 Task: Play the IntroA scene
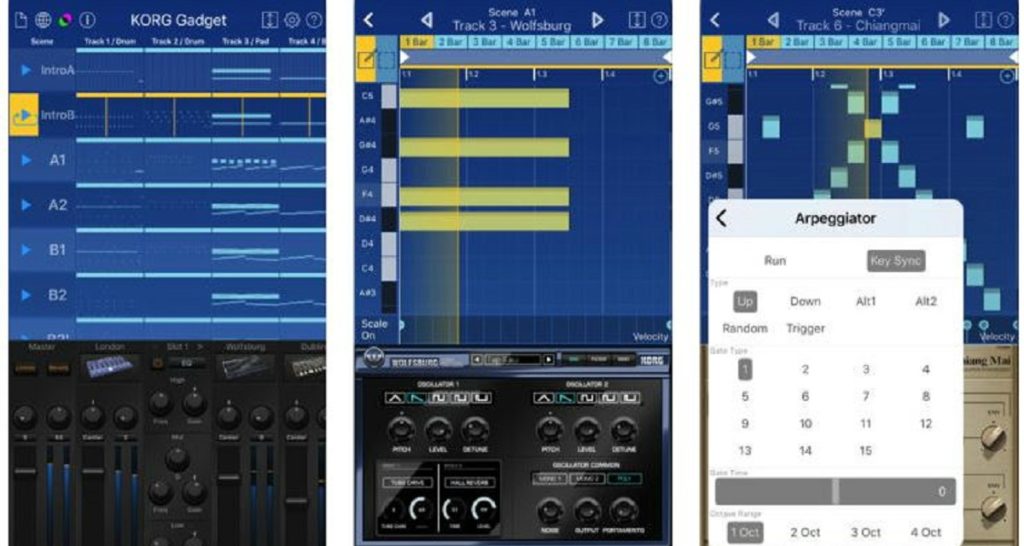click(25, 70)
